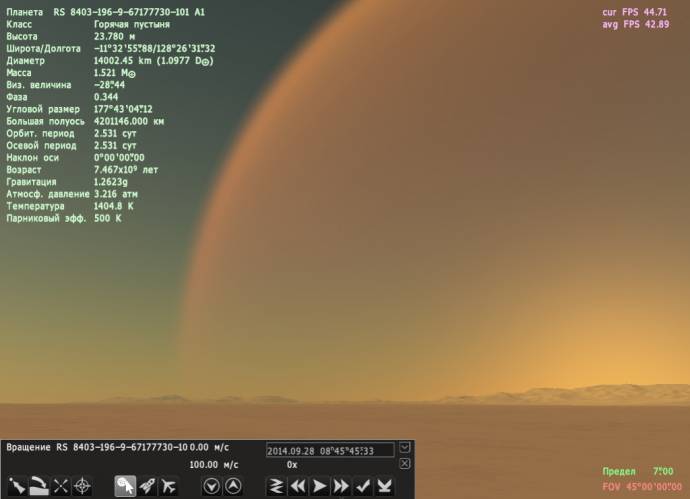
Task: Click the checkmark normal time rate icon
Action: point(363,486)
